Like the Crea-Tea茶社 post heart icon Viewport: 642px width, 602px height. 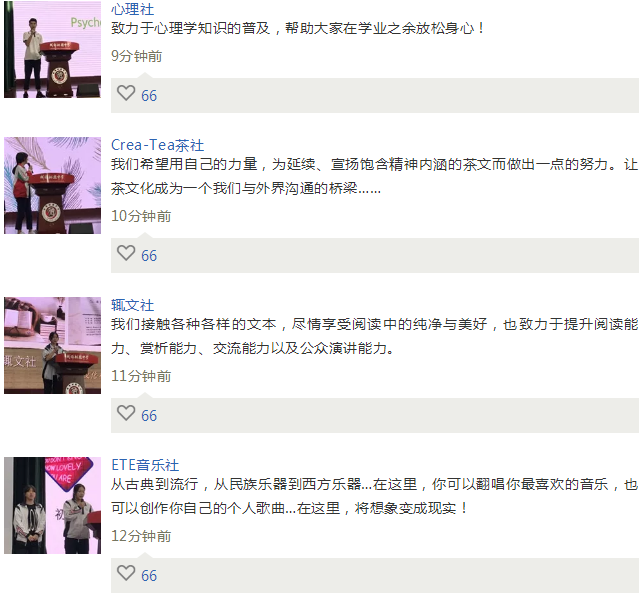(126, 253)
